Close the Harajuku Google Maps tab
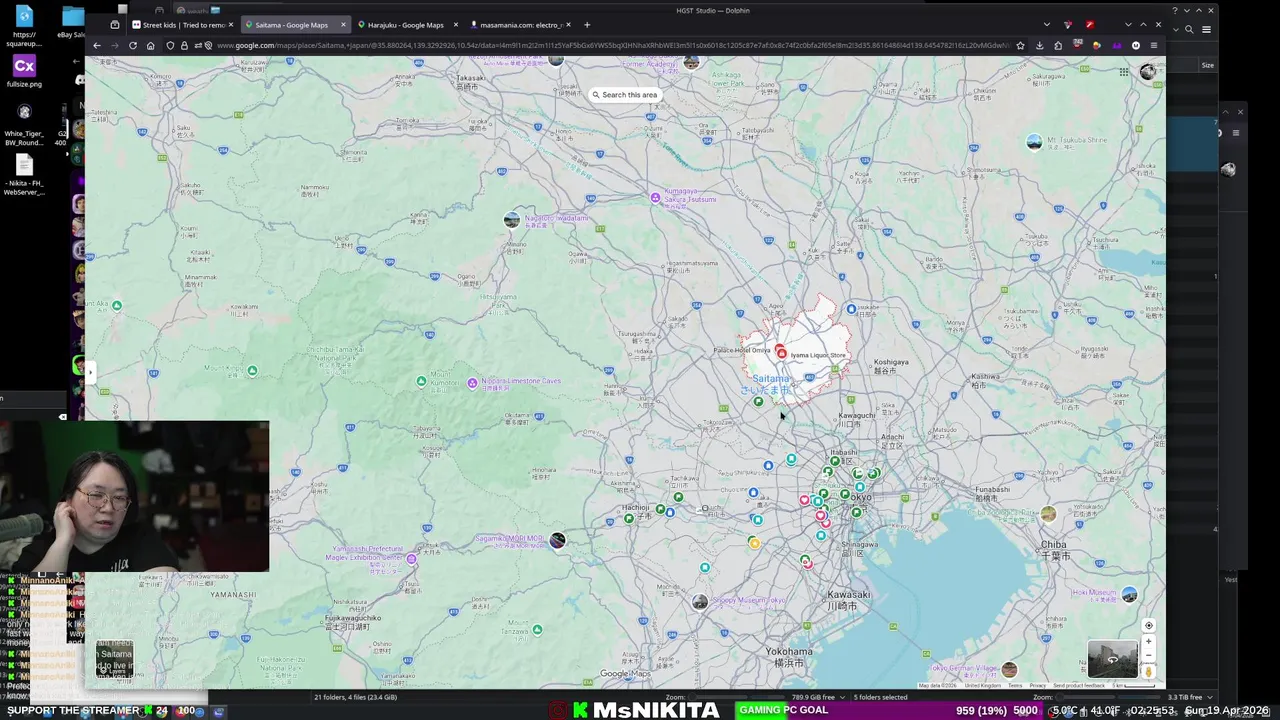 pos(456,25)
